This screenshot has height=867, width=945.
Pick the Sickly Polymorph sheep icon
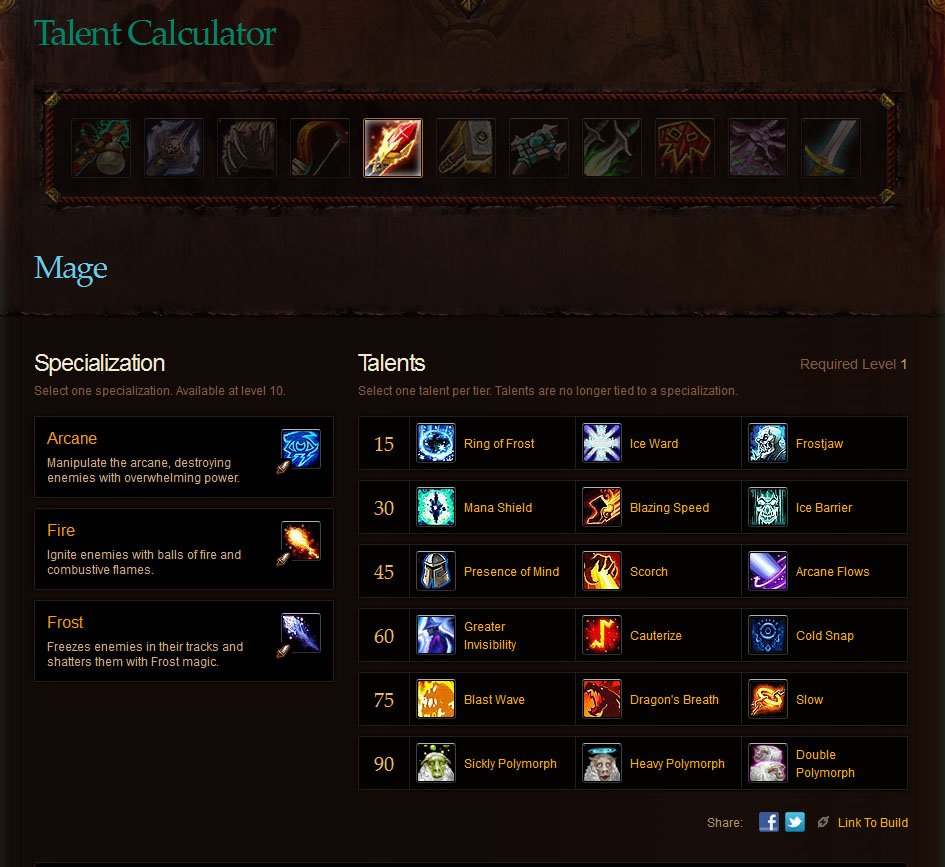435,763
